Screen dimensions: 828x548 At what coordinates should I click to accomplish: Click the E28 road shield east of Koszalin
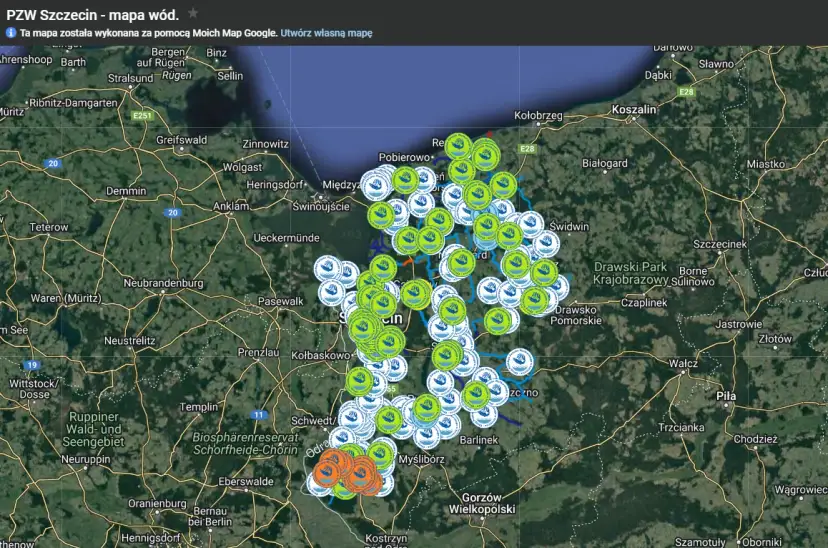point(685,92)
